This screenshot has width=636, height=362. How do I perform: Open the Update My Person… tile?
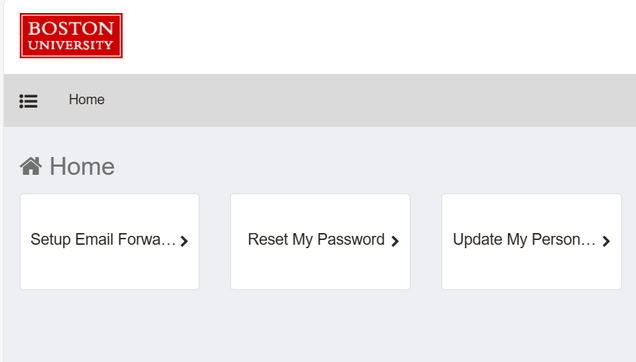[531, 241]
